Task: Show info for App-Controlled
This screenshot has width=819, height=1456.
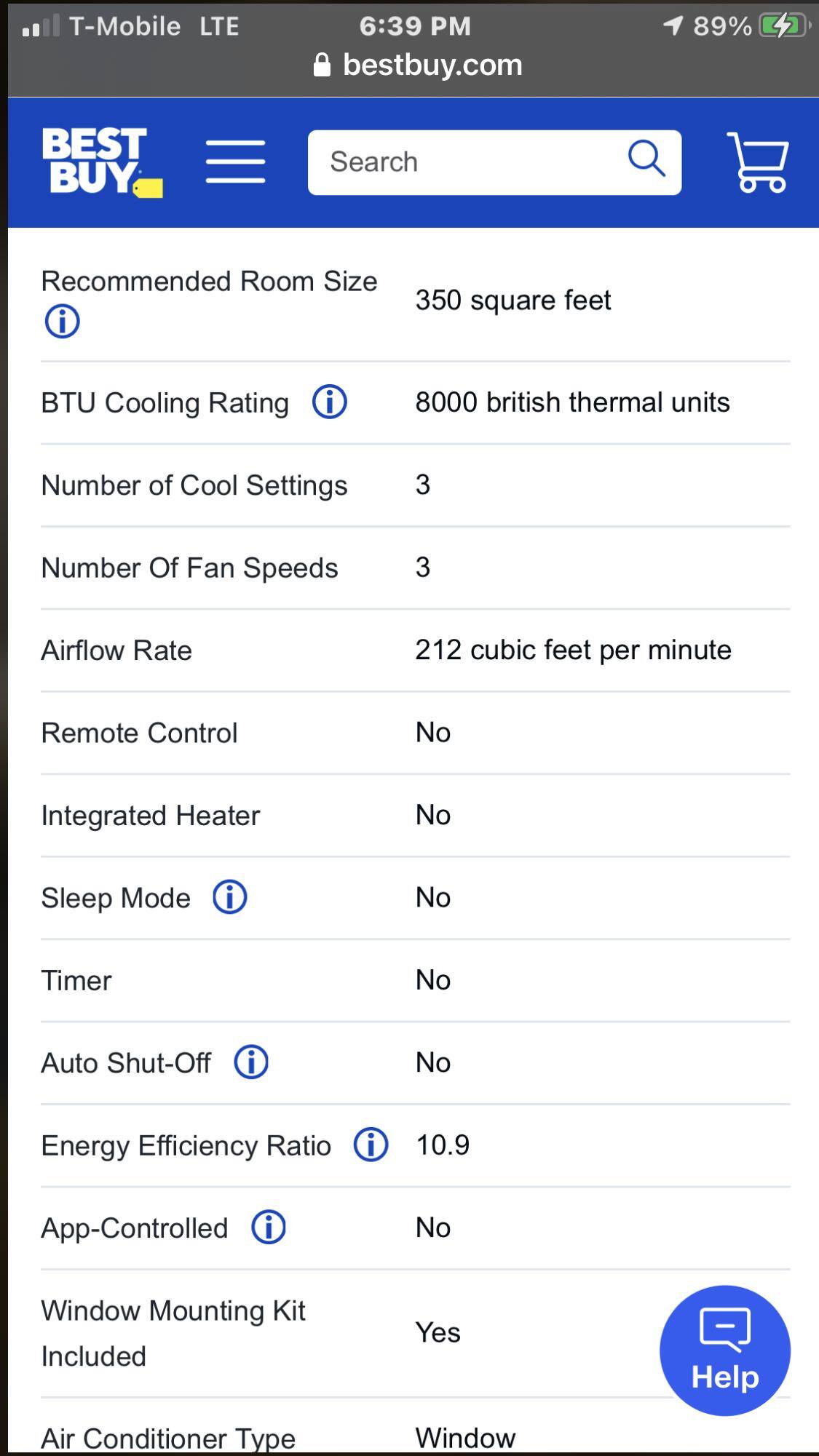Action: pos(269,1228)
